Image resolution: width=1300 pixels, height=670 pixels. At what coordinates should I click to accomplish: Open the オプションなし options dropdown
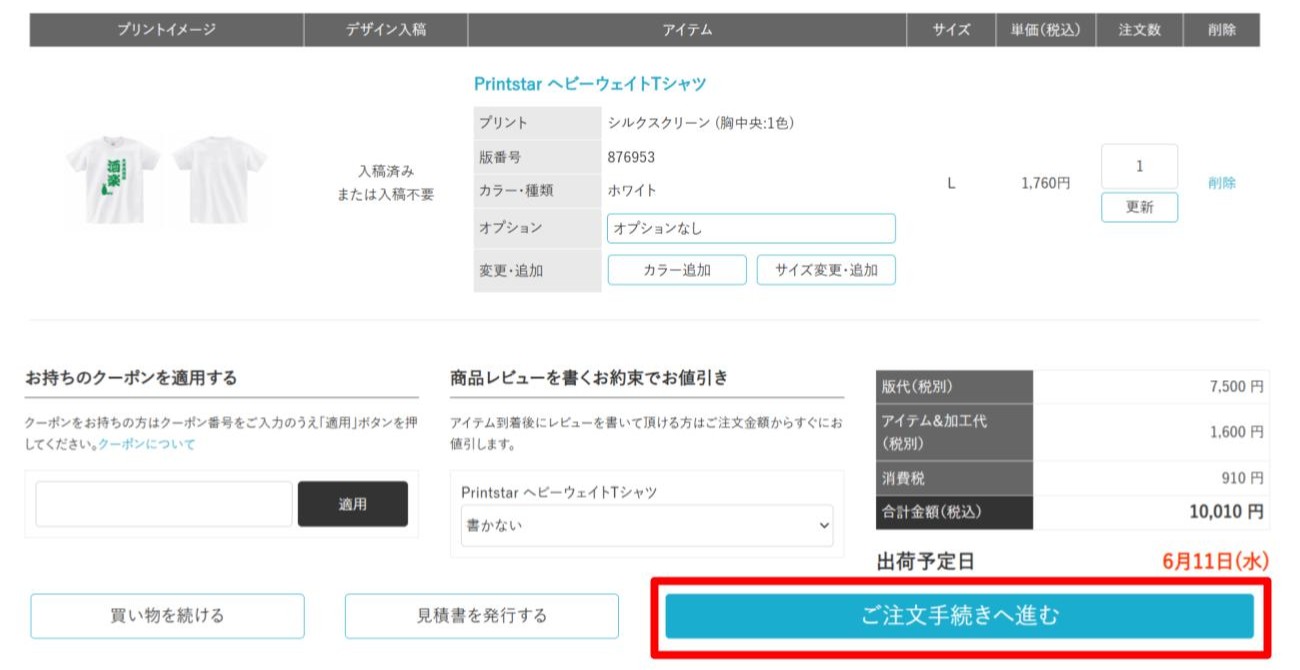753,228
